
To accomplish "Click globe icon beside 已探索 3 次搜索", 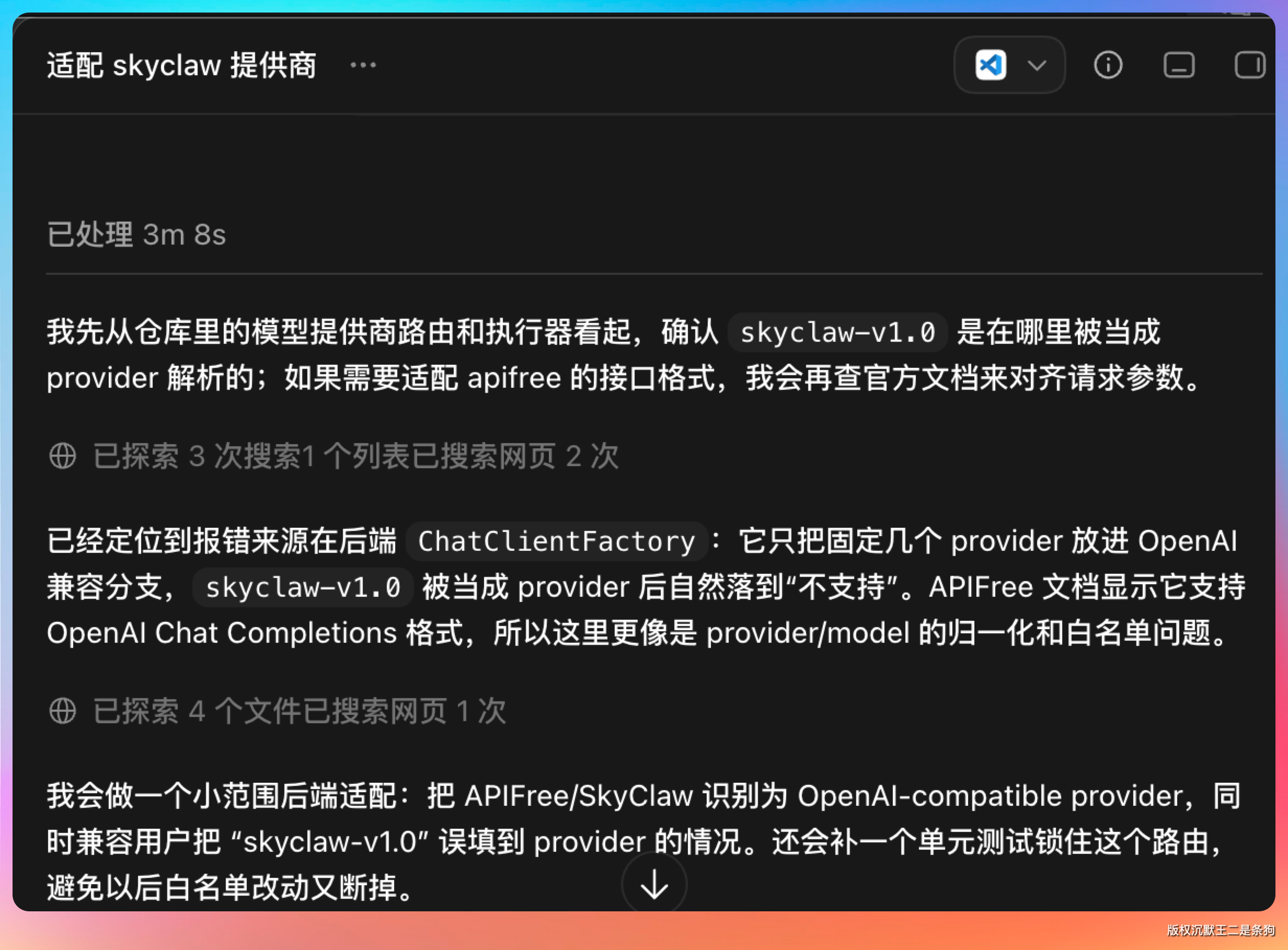I will coord(63,456).
